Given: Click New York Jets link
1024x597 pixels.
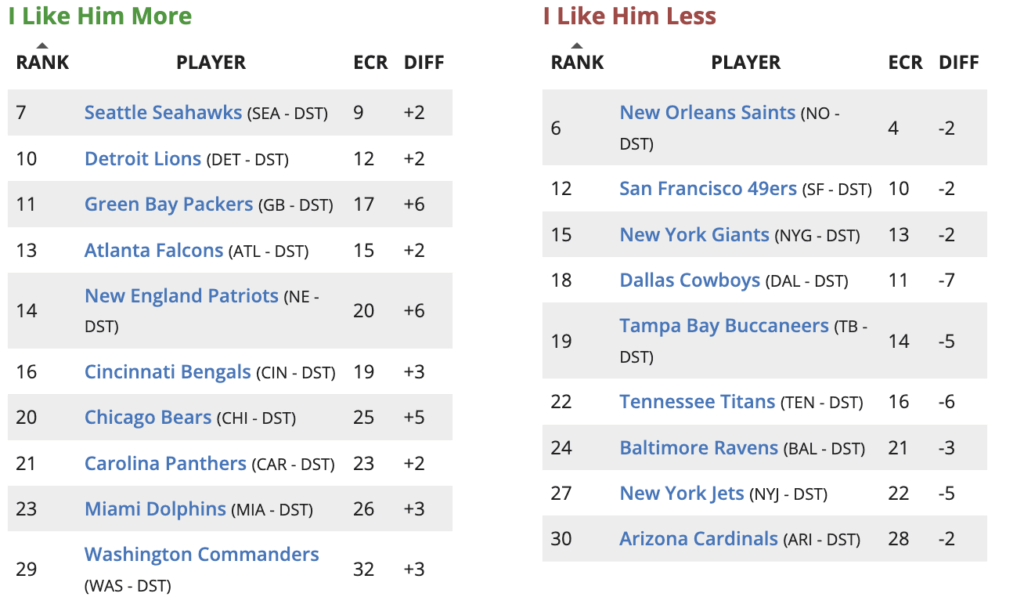Looking at the screenshot, I should pyautogui.click(x=682, y=493).
